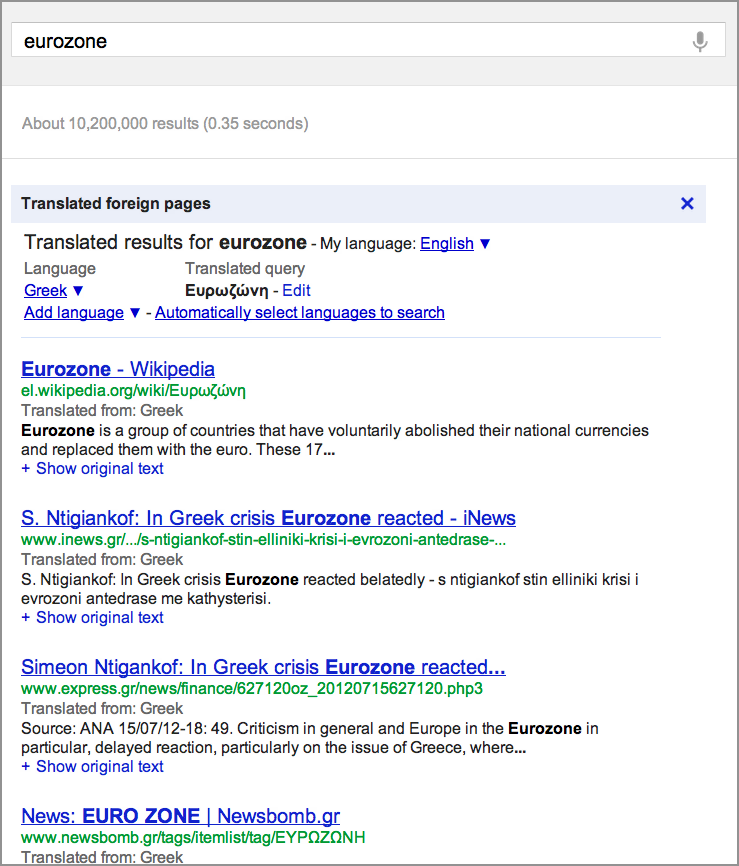
Task: Click Automatically select languages to search
Action: pyautogui.click(x=300, y=312)
